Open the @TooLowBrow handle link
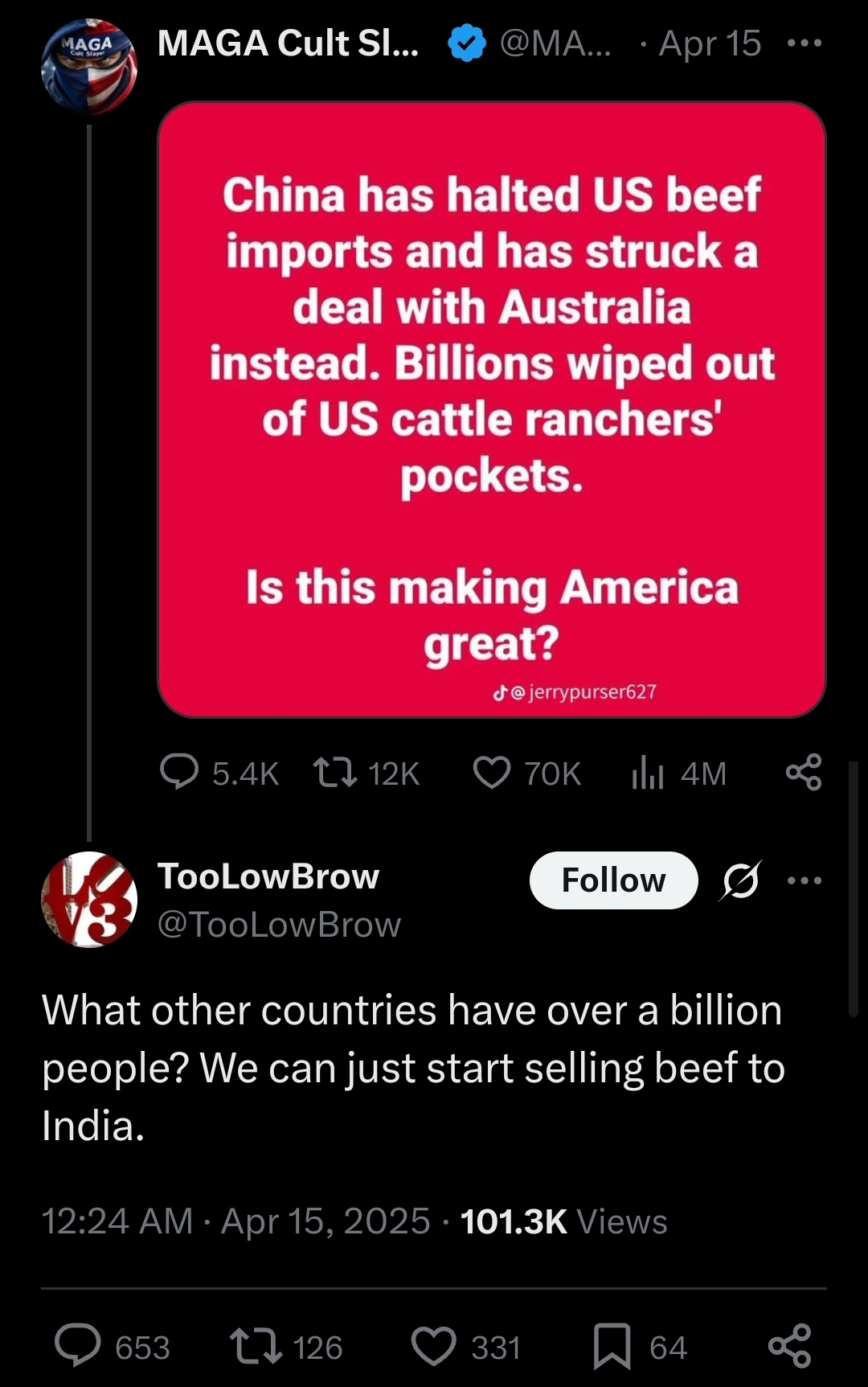Screen dimensions: 868x1387 coord(279,925)
